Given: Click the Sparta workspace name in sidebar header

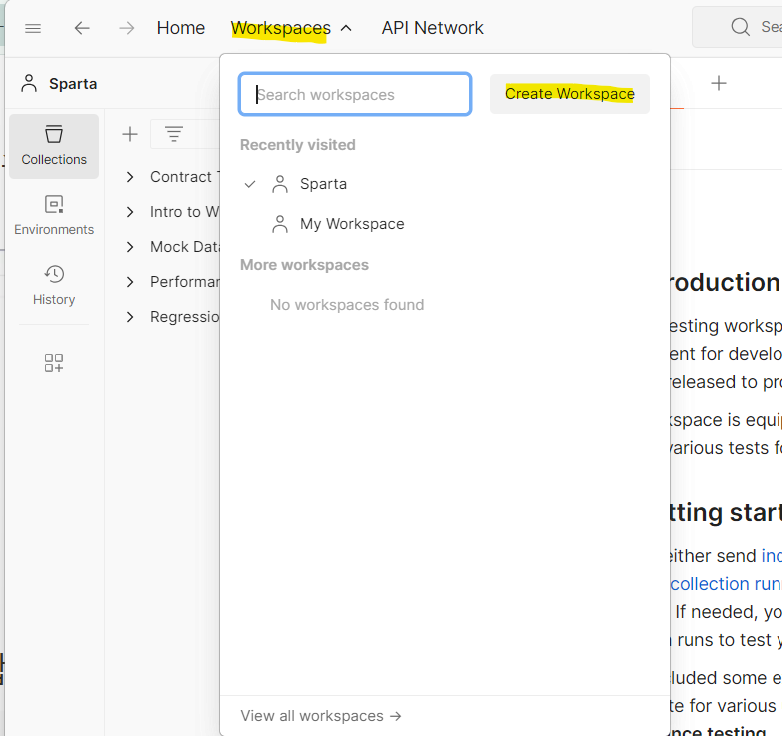Looking at the screenshot, I should point(73,84).
